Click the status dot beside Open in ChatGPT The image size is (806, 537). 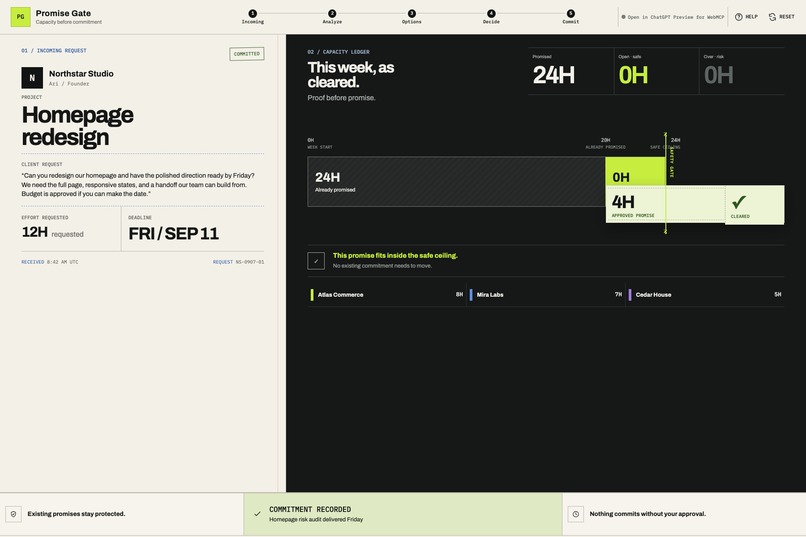coord(624,17)
